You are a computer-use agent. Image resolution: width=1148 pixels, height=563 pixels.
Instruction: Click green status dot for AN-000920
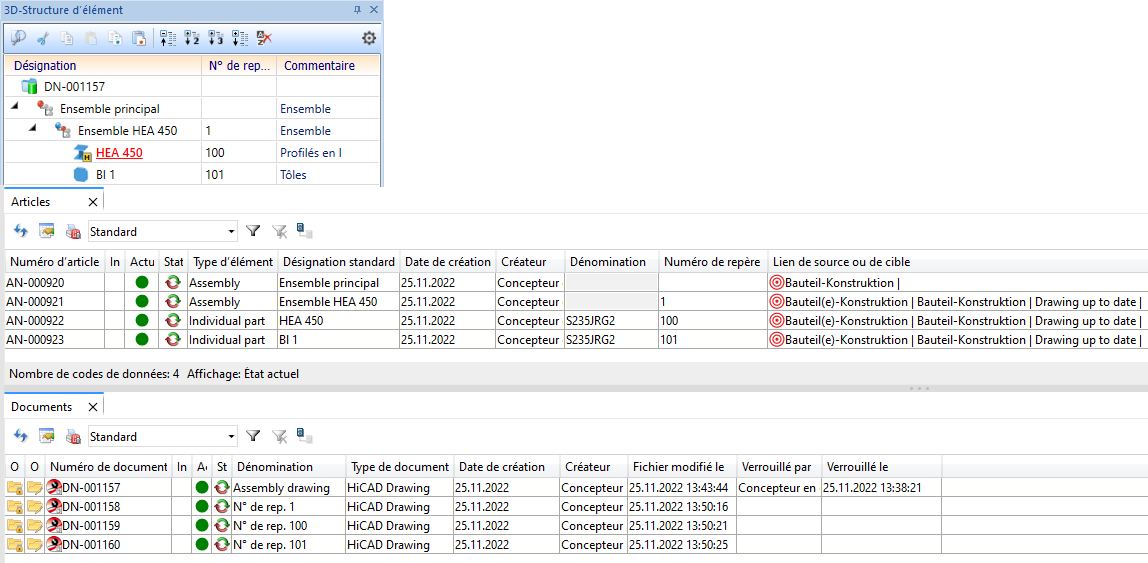(x=142, y=283)
